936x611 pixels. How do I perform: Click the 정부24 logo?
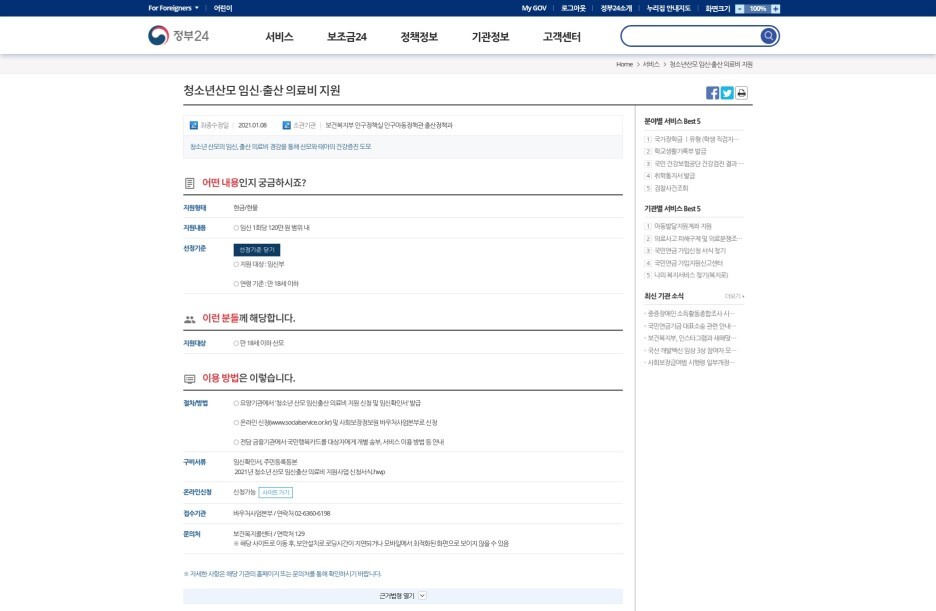[x=178, y=36]
